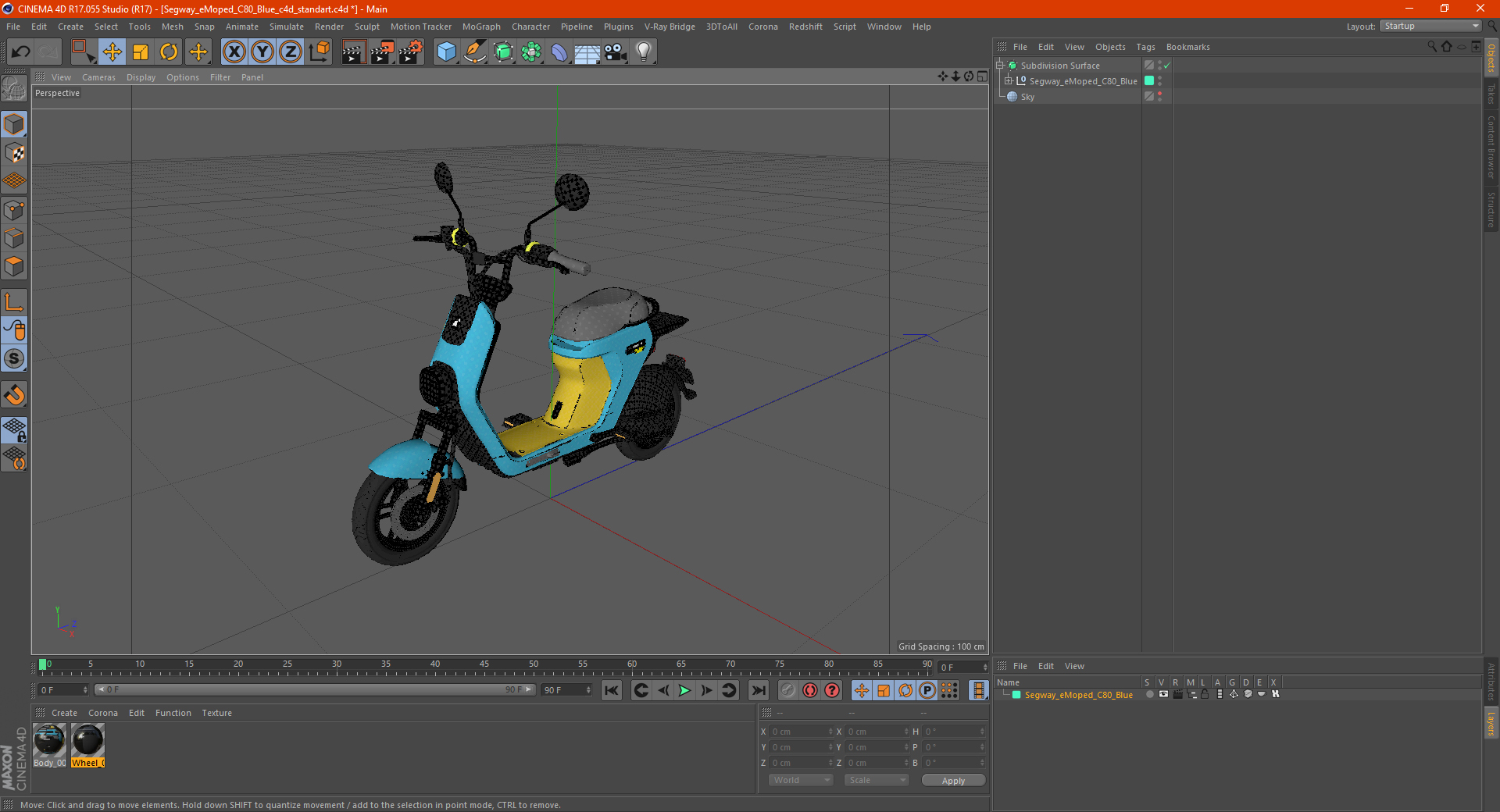Render to Picture Viewer
Viewport: 1500px width, 812px height.
point(382,52)
